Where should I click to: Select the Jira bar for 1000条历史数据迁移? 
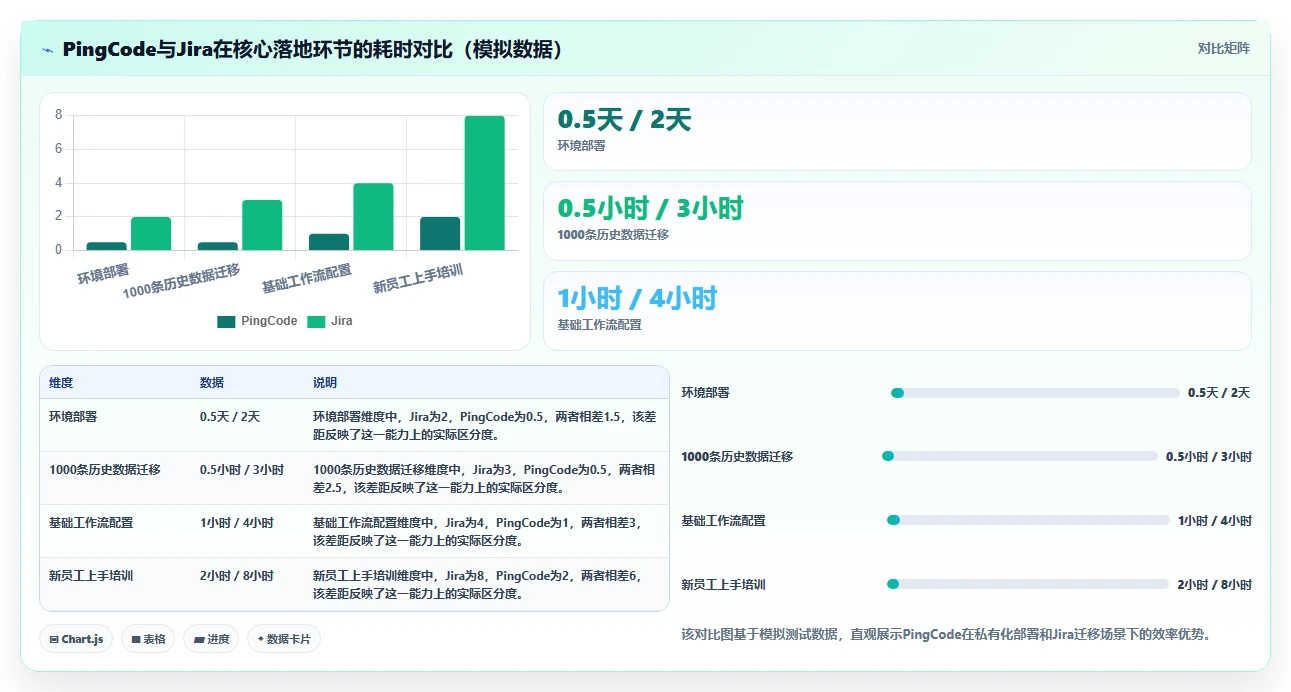[262, 225]
